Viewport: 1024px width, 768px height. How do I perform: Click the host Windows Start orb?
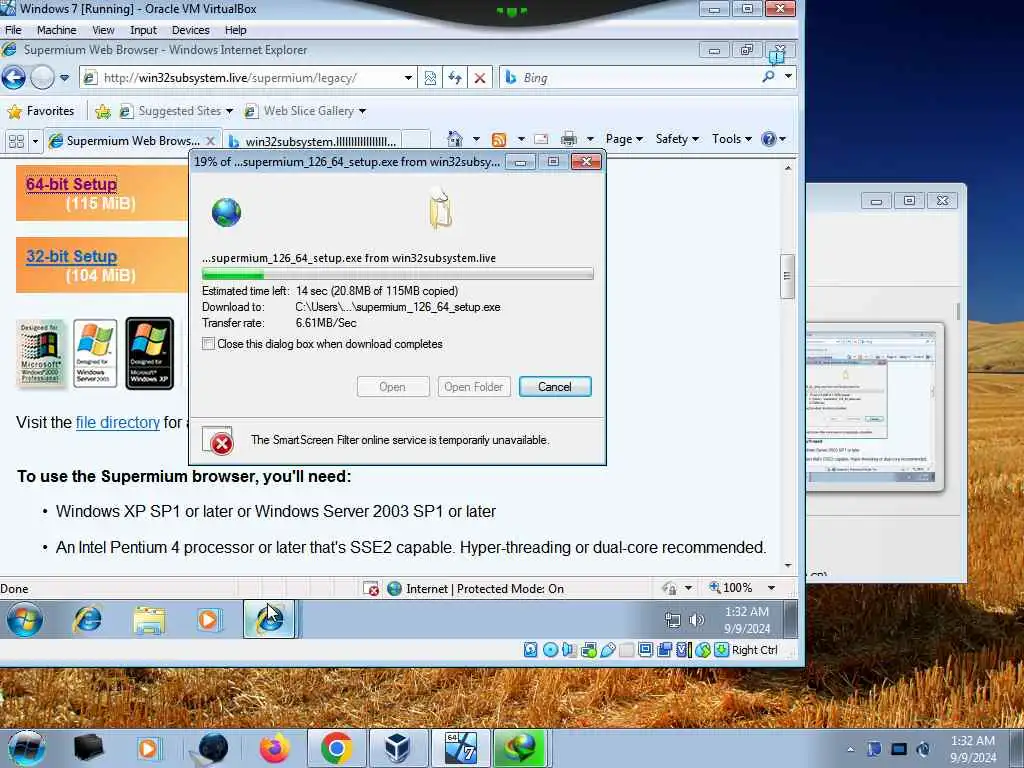pyautogui.click(x=26, y=748)
